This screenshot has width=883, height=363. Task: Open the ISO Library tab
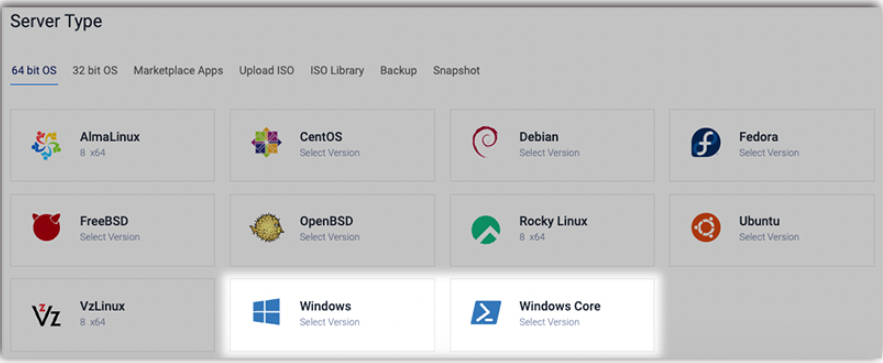[x=337, y=71]
